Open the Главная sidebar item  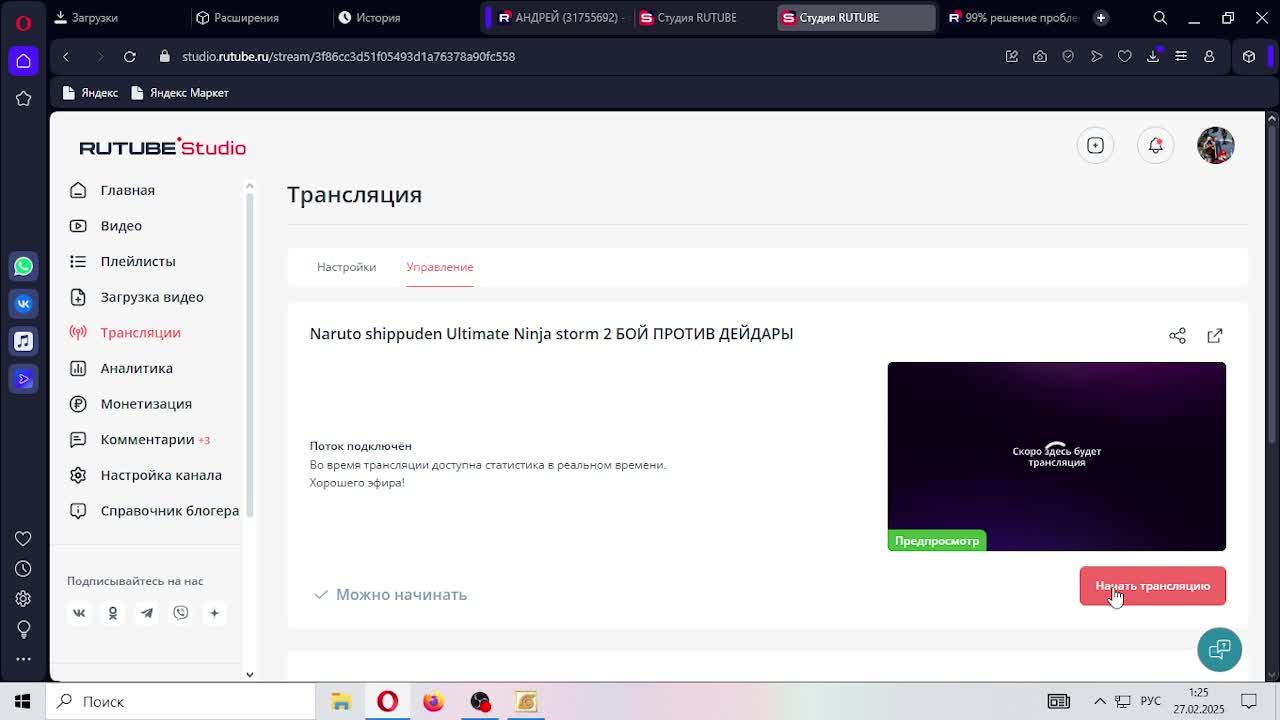127,190
